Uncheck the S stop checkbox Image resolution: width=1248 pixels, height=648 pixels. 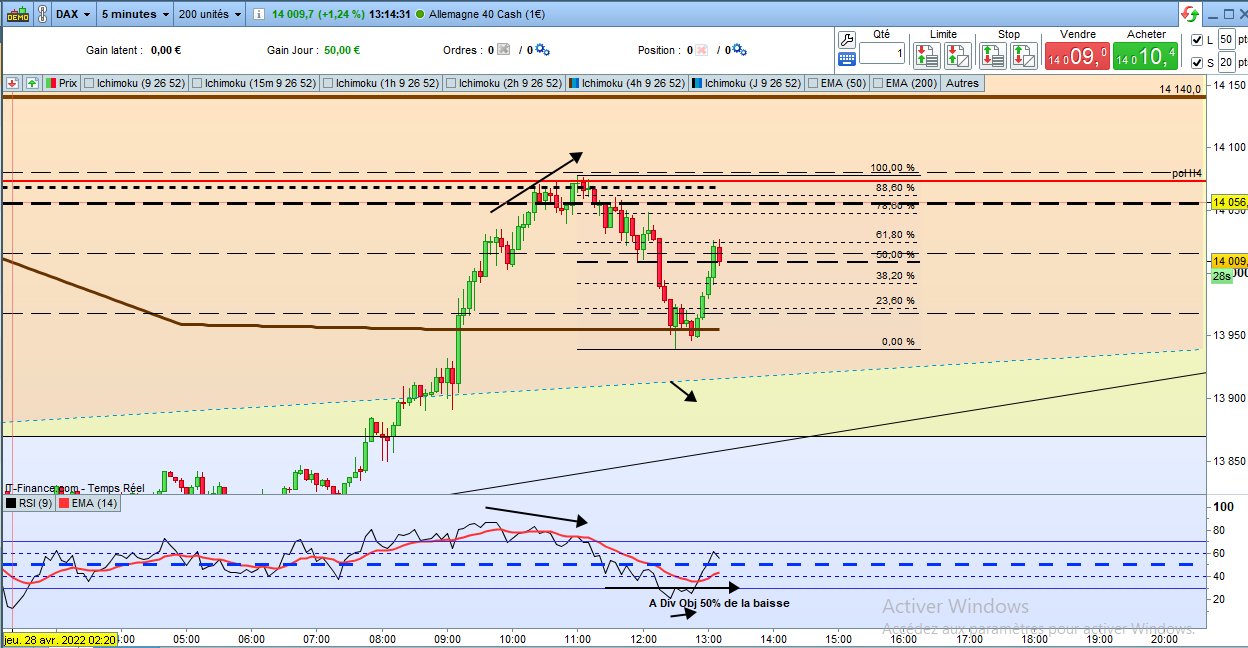coord(1198,63)
